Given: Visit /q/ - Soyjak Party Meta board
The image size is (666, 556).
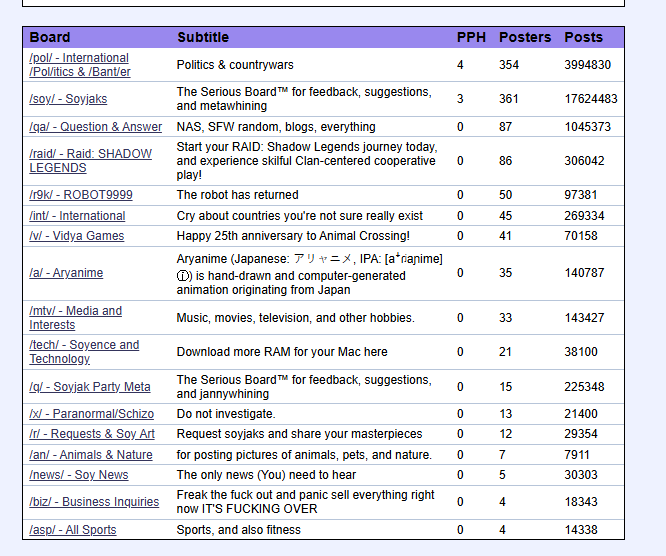Looking at the screenshot, I should tap(90, 387).
